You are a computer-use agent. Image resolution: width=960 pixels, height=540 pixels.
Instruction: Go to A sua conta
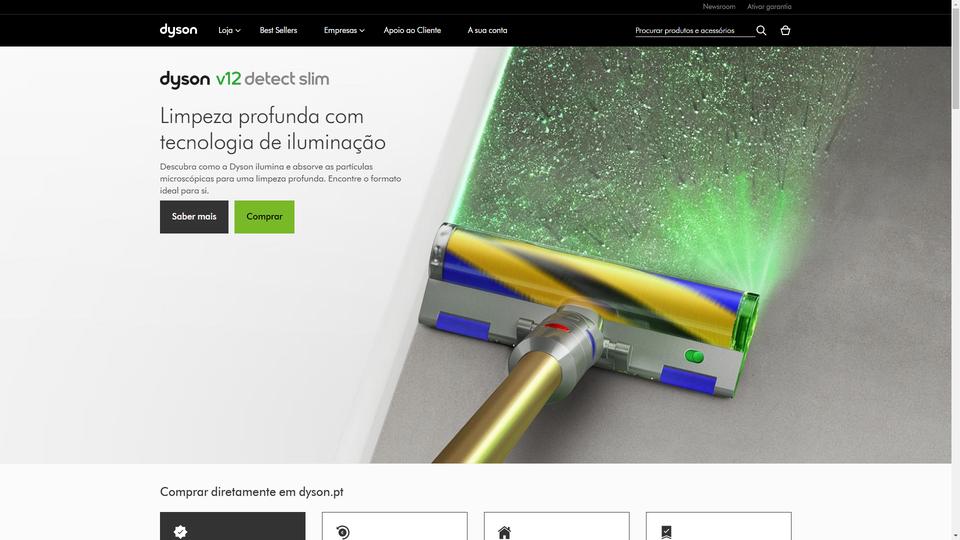487,30
